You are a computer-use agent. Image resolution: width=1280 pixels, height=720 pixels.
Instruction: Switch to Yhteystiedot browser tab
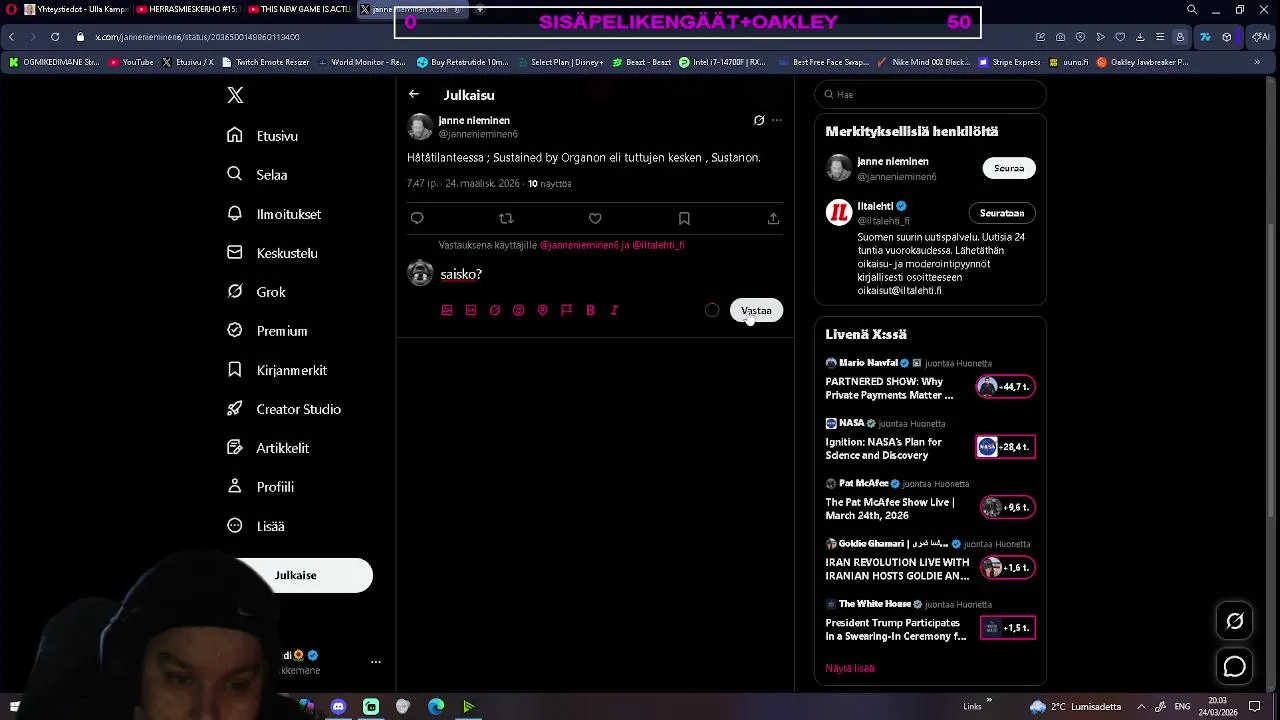[x=75, y=9]
